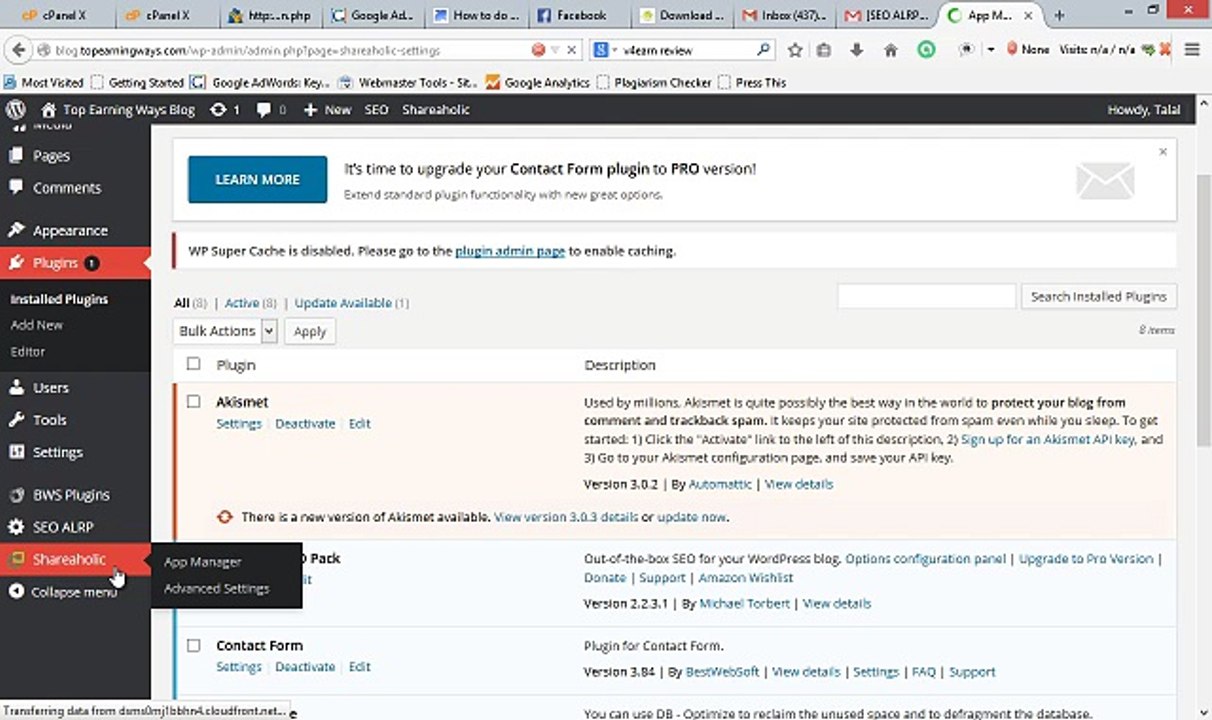Image resolution: width=1212 pixels, height=720 pixels.
Task: Select Advanced Settings submenu item
Action: pyautogui.click(x=217, y=588)
